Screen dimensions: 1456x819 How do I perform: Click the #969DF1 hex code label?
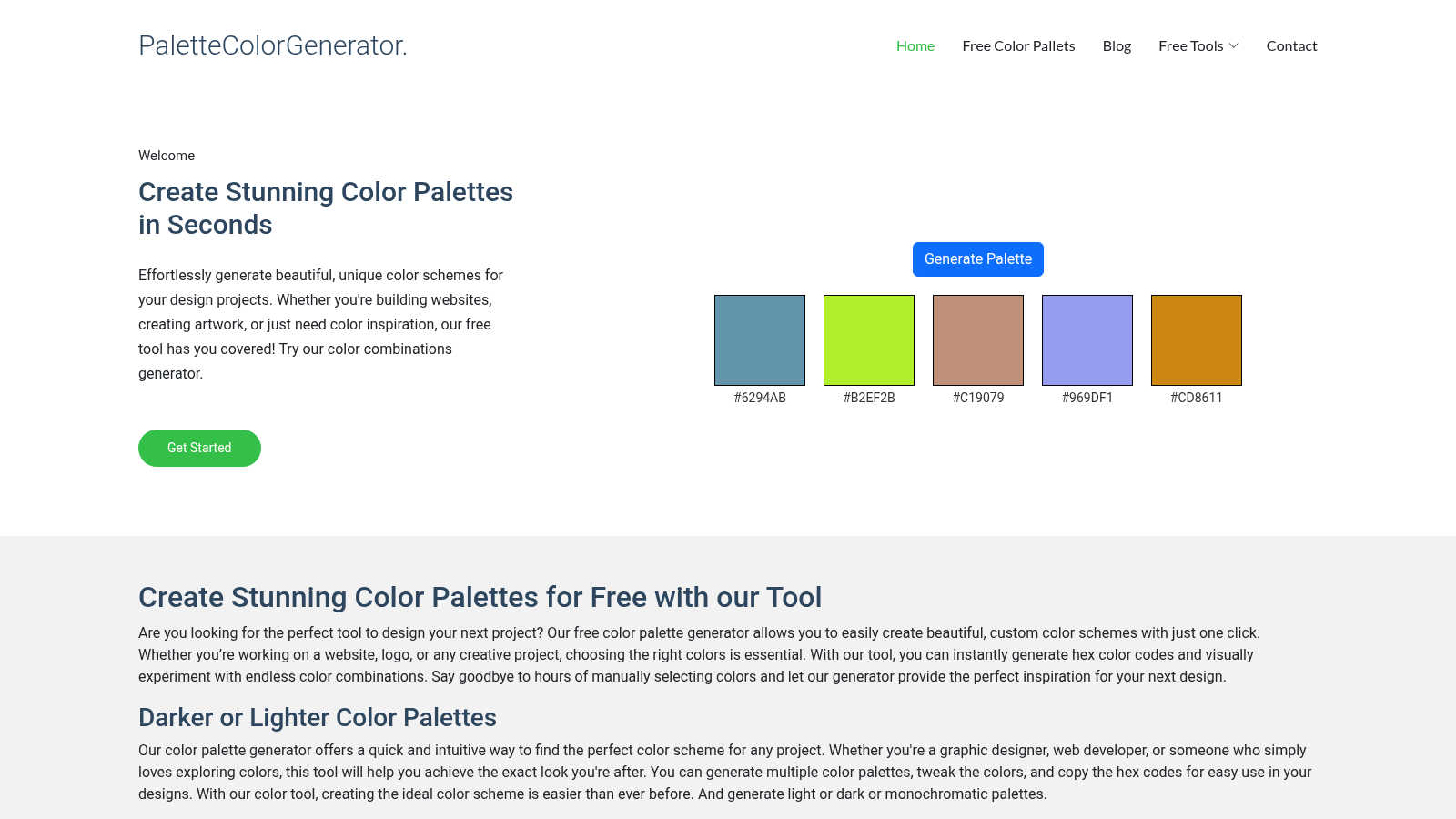[1087, 398]
